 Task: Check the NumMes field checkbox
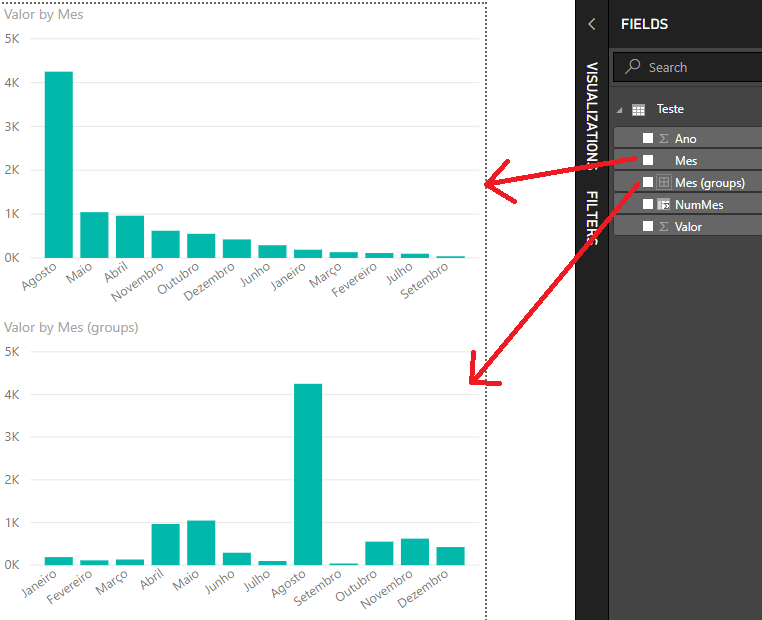tap(648, 205)
